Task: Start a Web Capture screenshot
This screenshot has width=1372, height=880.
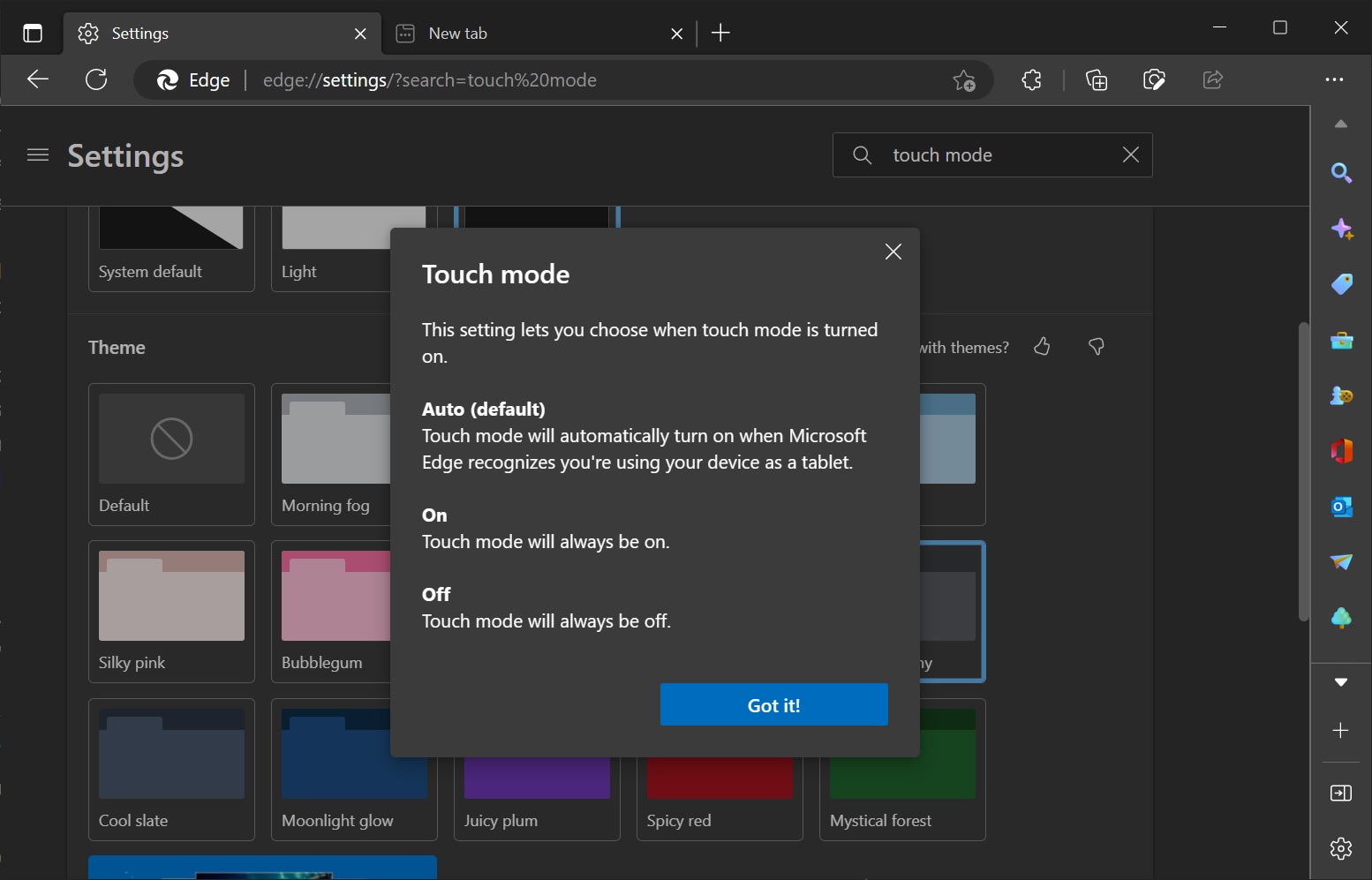Action: tap(1153, 80)
